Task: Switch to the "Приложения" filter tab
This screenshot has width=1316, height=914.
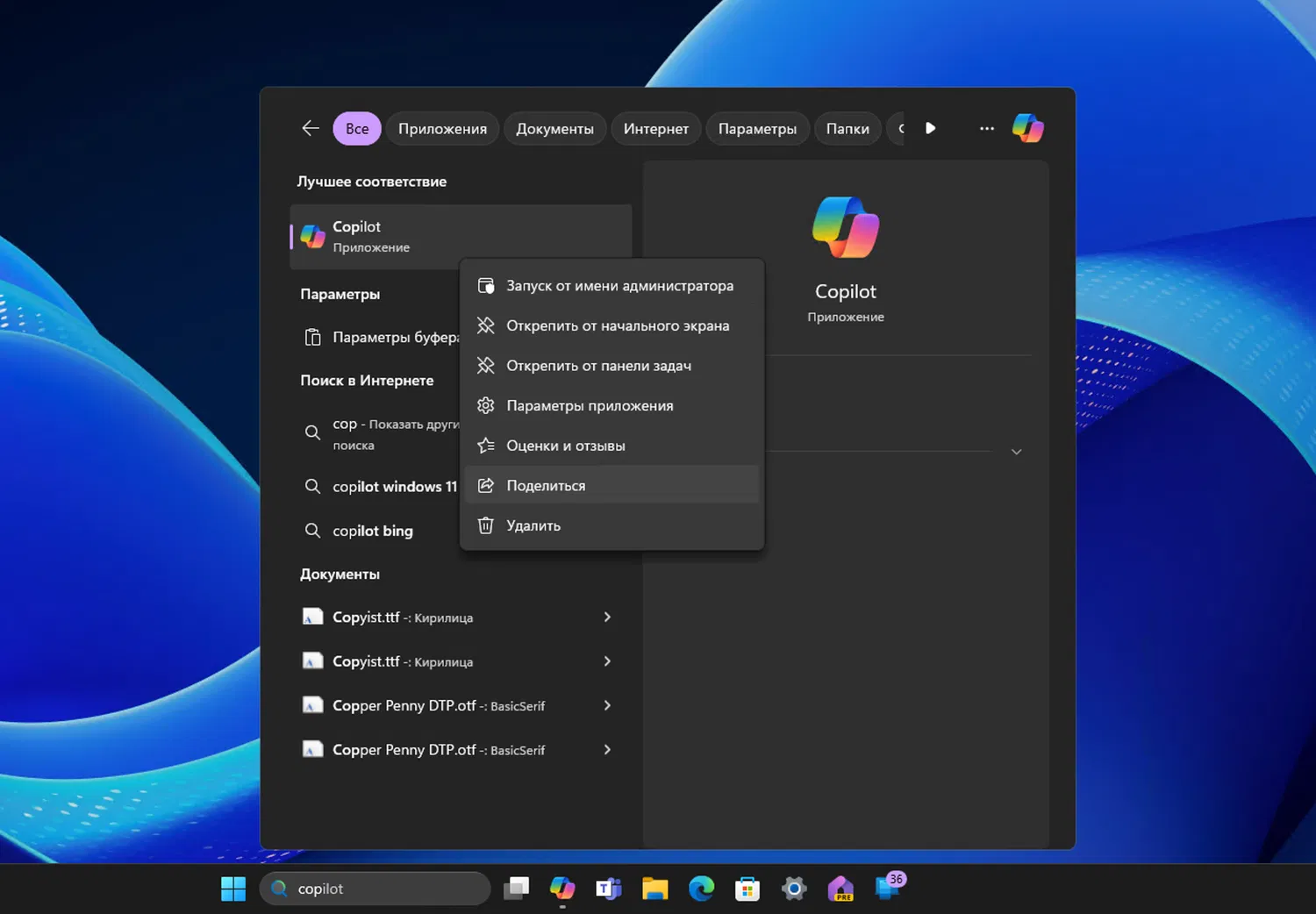Action: coord(442,128)
